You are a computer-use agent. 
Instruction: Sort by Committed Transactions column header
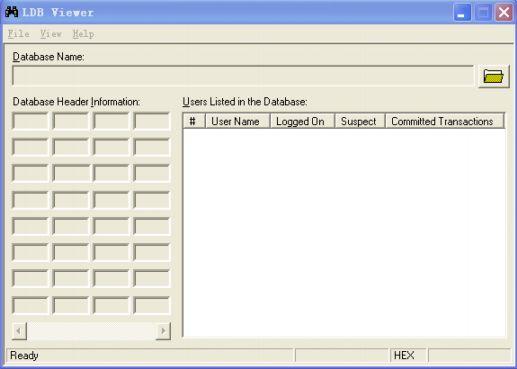click(445, 121)
